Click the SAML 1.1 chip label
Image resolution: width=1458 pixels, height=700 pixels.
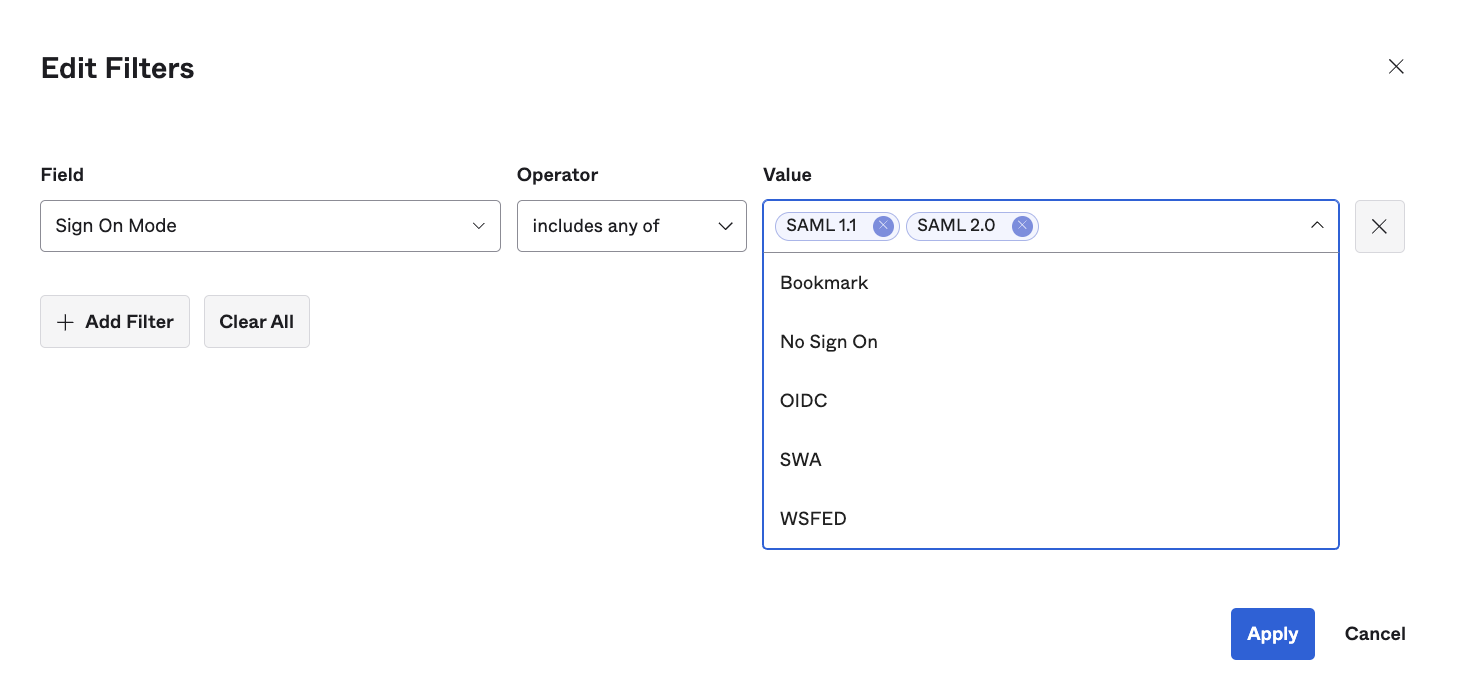pyautogui.click(x=821, y=226)
